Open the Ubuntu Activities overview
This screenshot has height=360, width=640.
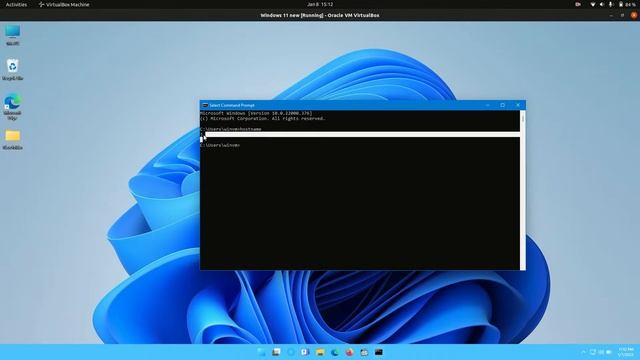(16, 4)
